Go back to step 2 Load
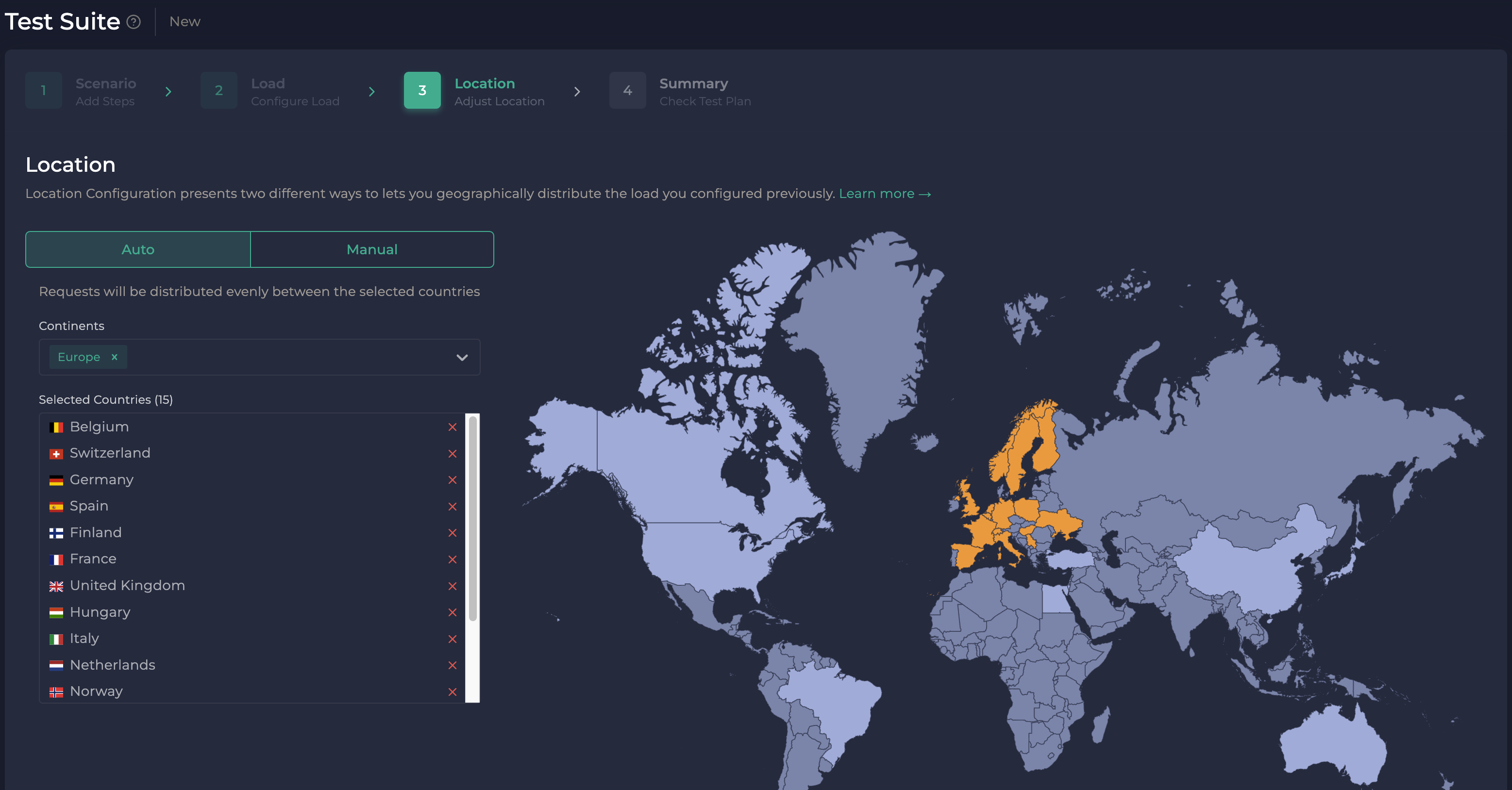 point(218,90)
